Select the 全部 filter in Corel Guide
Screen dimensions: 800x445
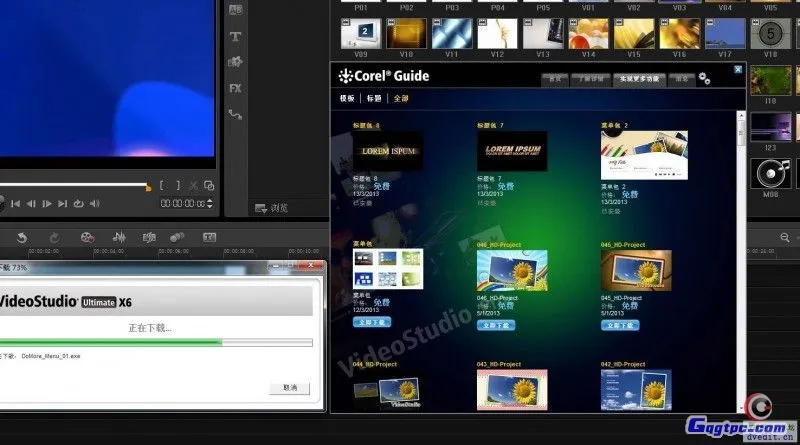tap(401, 98)
